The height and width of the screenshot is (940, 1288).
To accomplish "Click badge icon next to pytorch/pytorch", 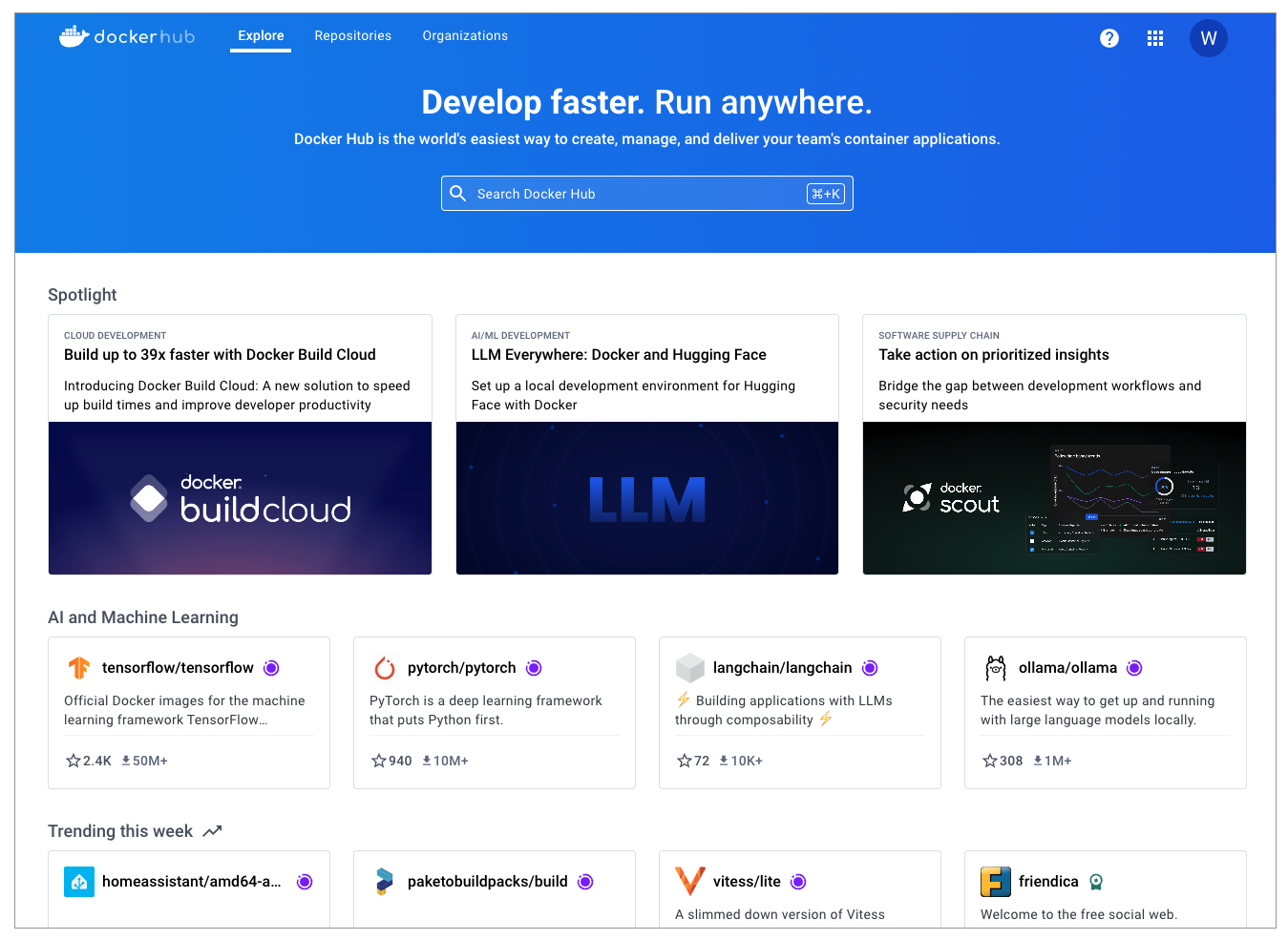I will coord(534,668).
